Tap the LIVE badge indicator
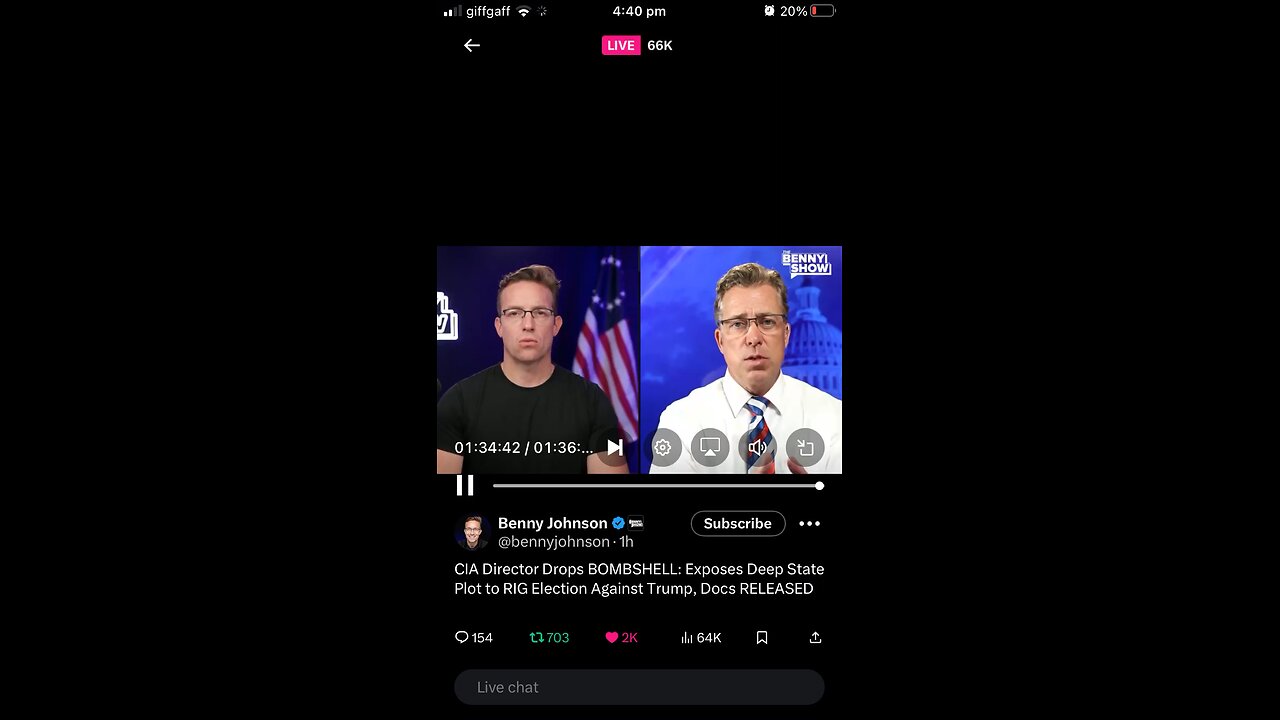1280x720 pixels. 621,45
